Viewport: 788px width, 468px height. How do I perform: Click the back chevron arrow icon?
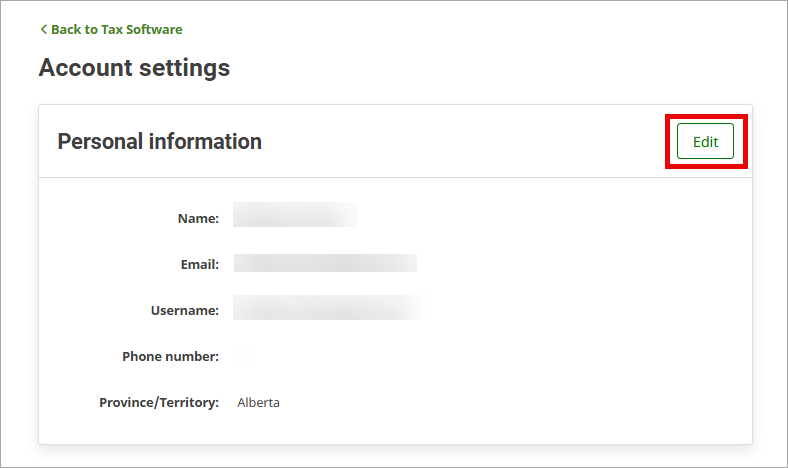[x=43, y=30]
